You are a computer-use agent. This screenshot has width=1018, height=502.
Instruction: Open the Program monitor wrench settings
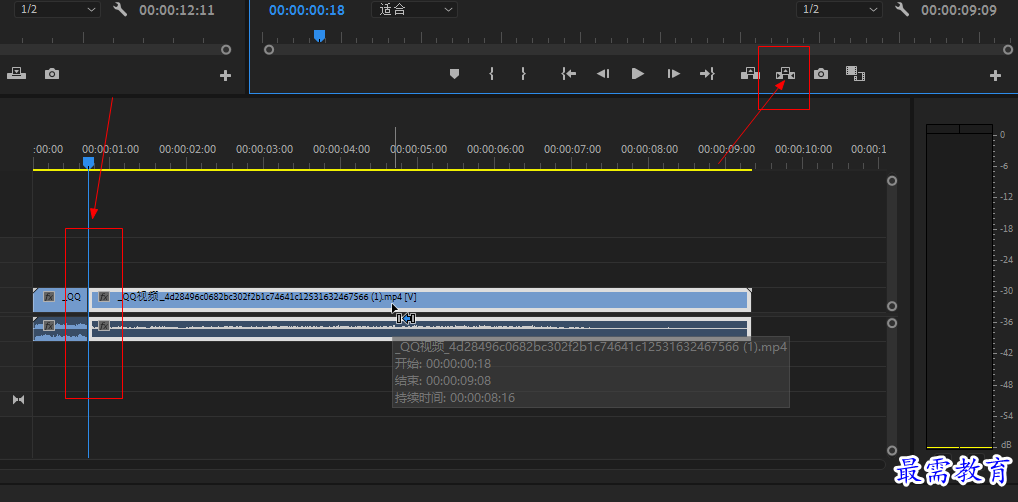pos(901,9)
